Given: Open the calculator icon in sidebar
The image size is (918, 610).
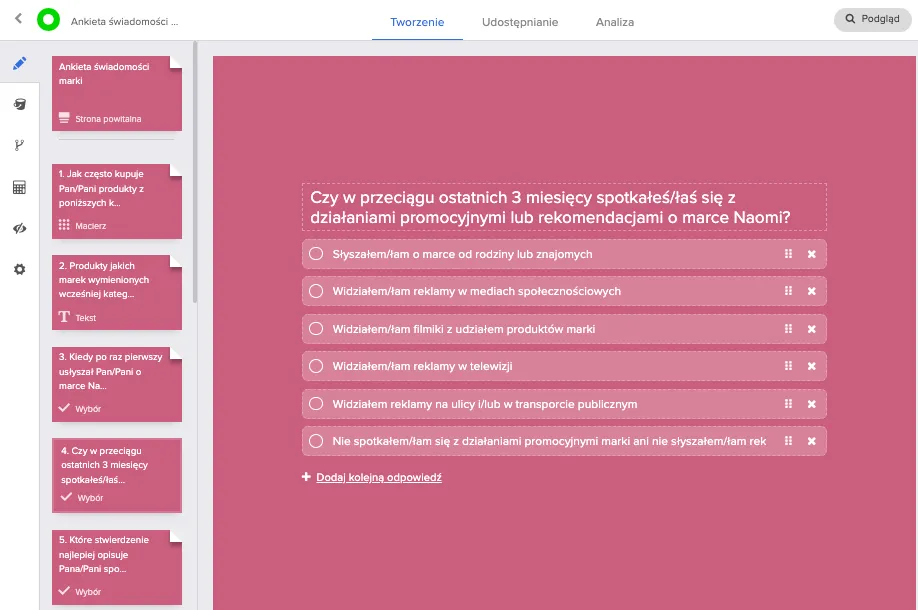Looking at the screenshot, I should click(19, 187).
